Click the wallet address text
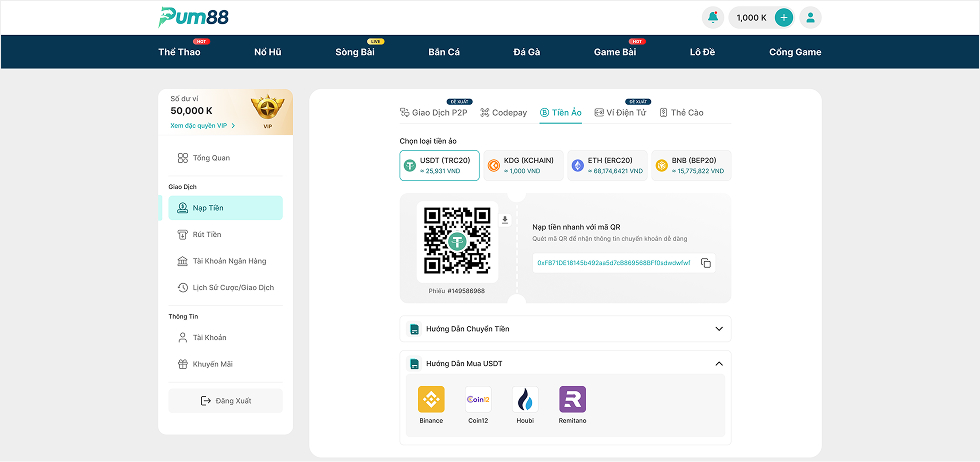Image resolution: width=980 pixels, height=462 pixels. click(x=614, y=263)
